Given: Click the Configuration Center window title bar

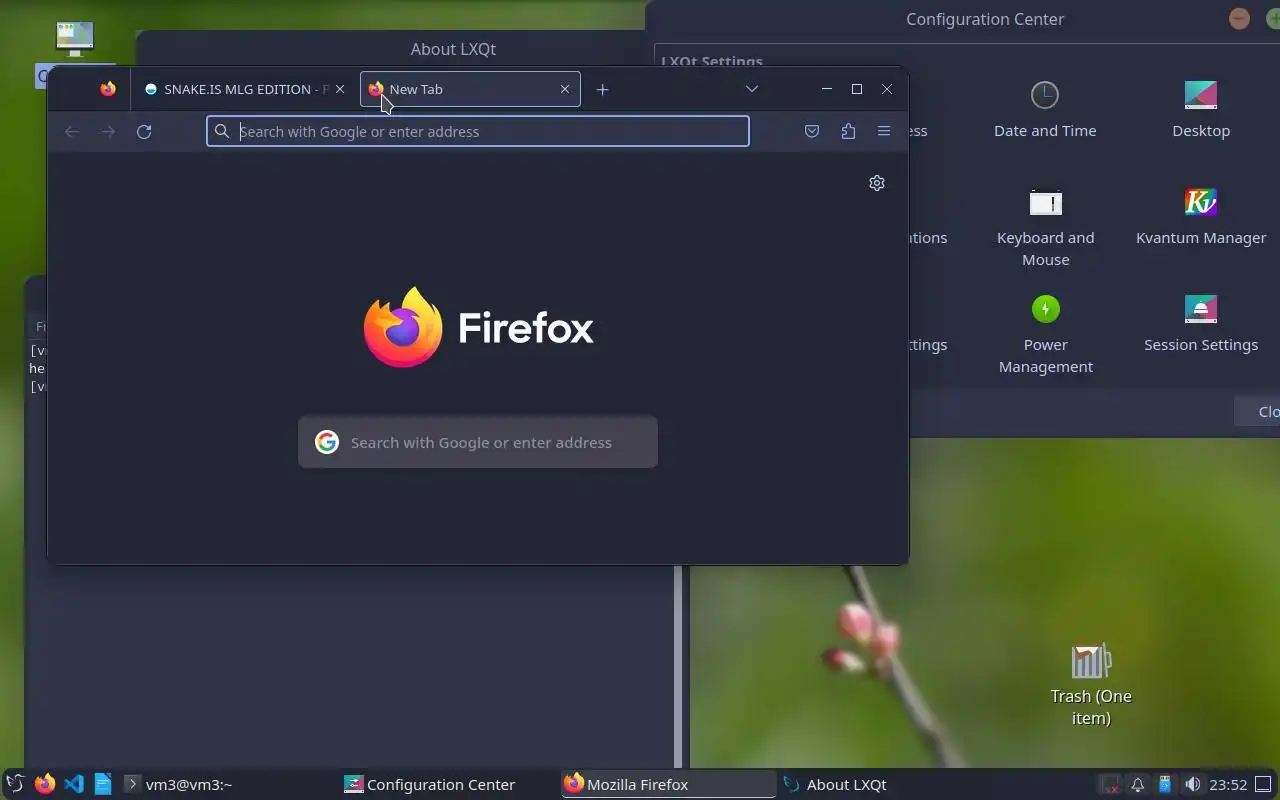Looking at the screenshot, I should coord(985,19).
